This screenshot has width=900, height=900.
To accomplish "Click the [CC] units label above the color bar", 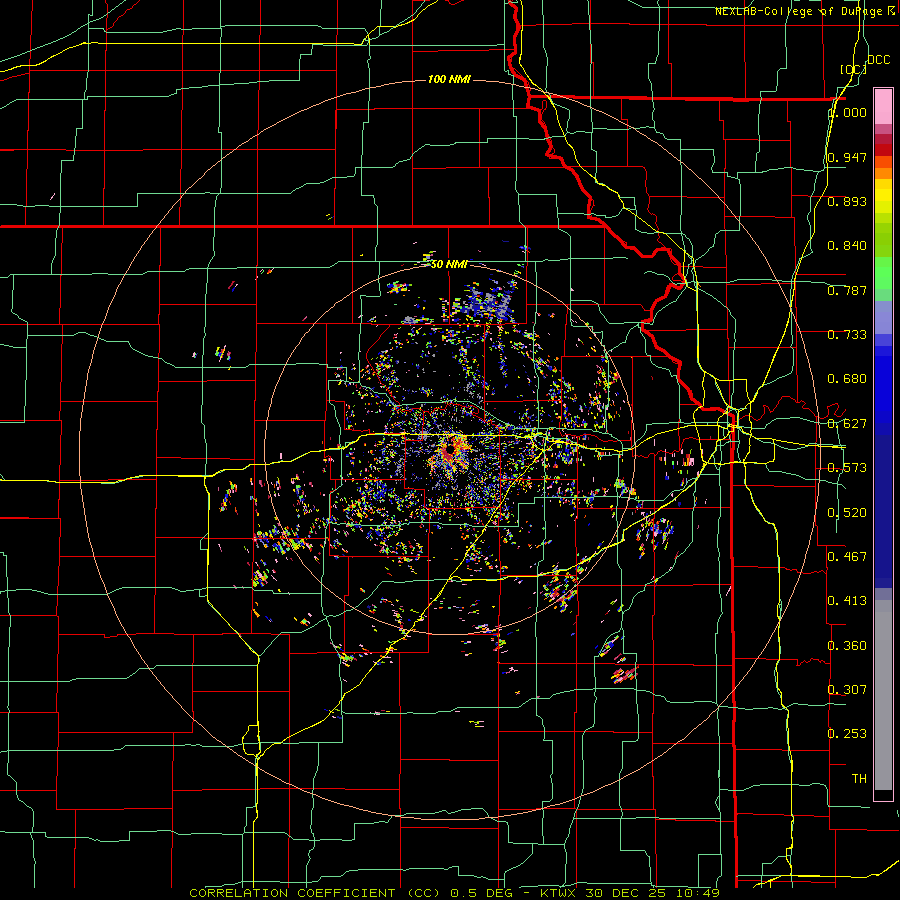I will pos(853,69).
